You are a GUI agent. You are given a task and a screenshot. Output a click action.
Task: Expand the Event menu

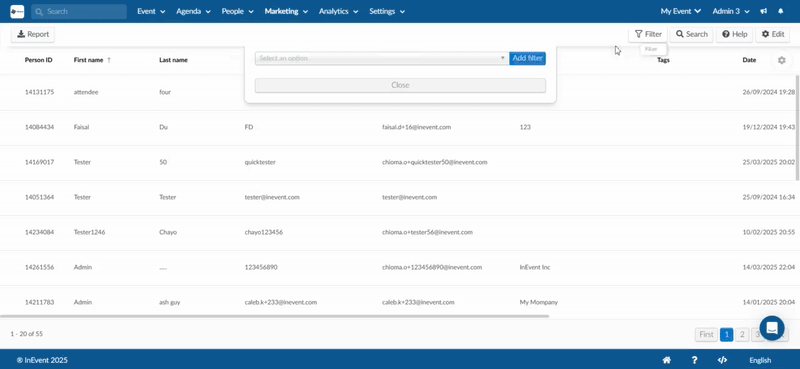tap(151, 11)
